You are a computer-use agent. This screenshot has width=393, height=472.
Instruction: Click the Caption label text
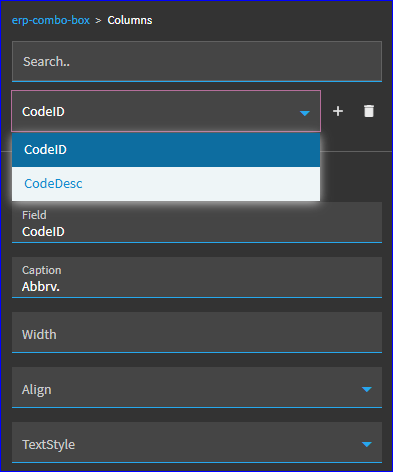[x=42, y=270]
